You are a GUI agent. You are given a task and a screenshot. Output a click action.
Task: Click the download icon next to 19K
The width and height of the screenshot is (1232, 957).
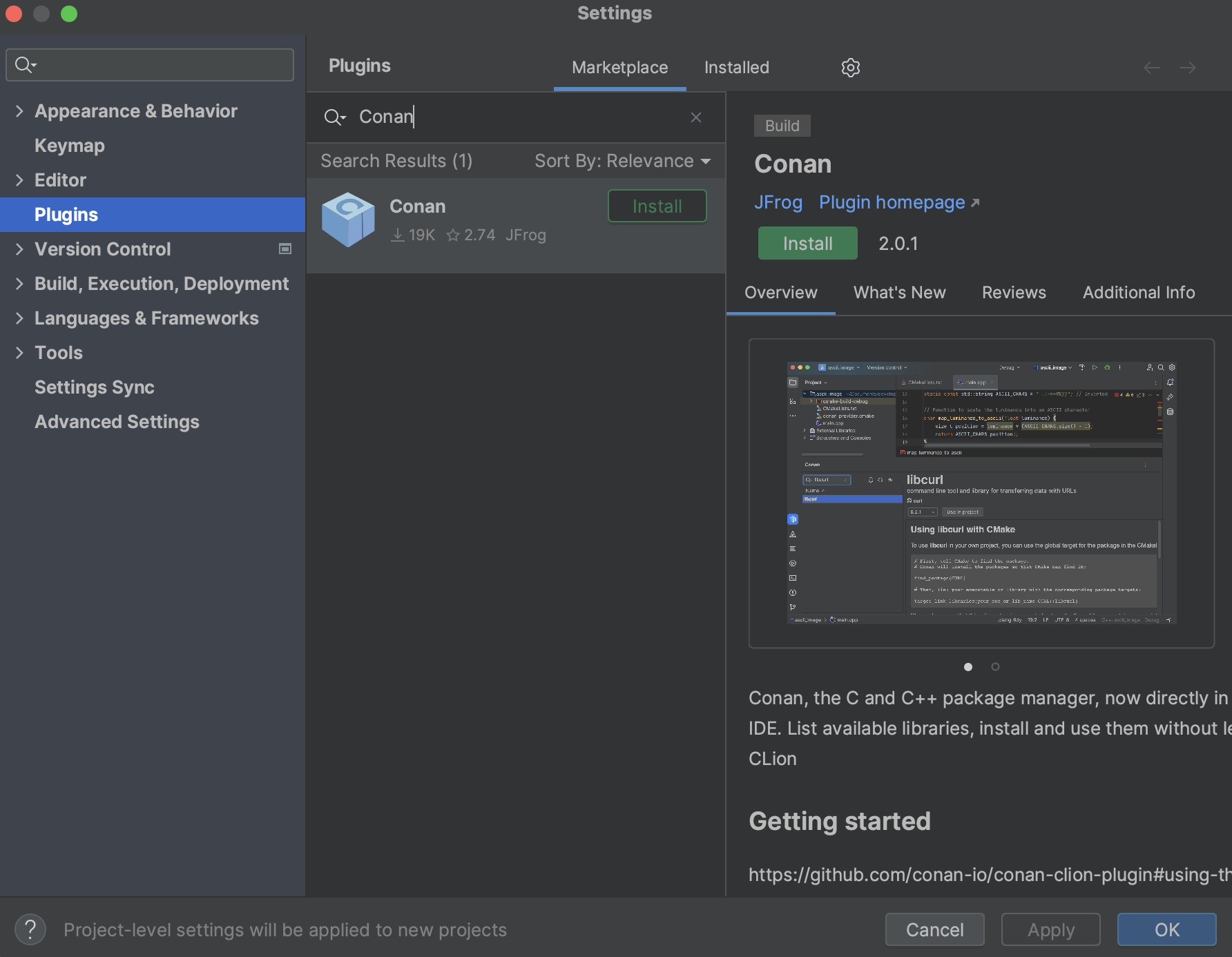point(397,235)
